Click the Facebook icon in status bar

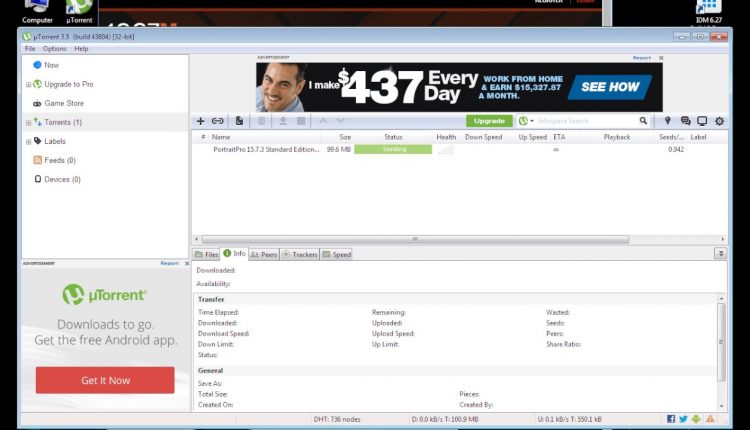coord(671,419)
